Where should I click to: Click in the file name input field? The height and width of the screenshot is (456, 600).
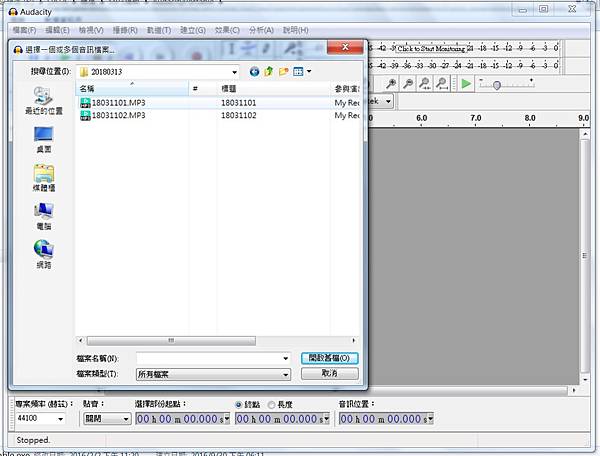(x=209, y=358)
